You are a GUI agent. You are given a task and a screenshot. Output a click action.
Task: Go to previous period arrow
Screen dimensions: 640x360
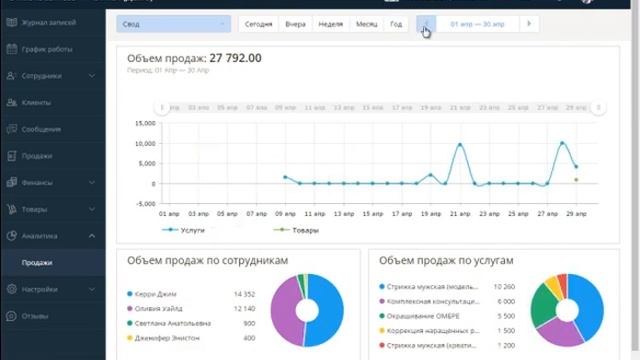[426, 24]
